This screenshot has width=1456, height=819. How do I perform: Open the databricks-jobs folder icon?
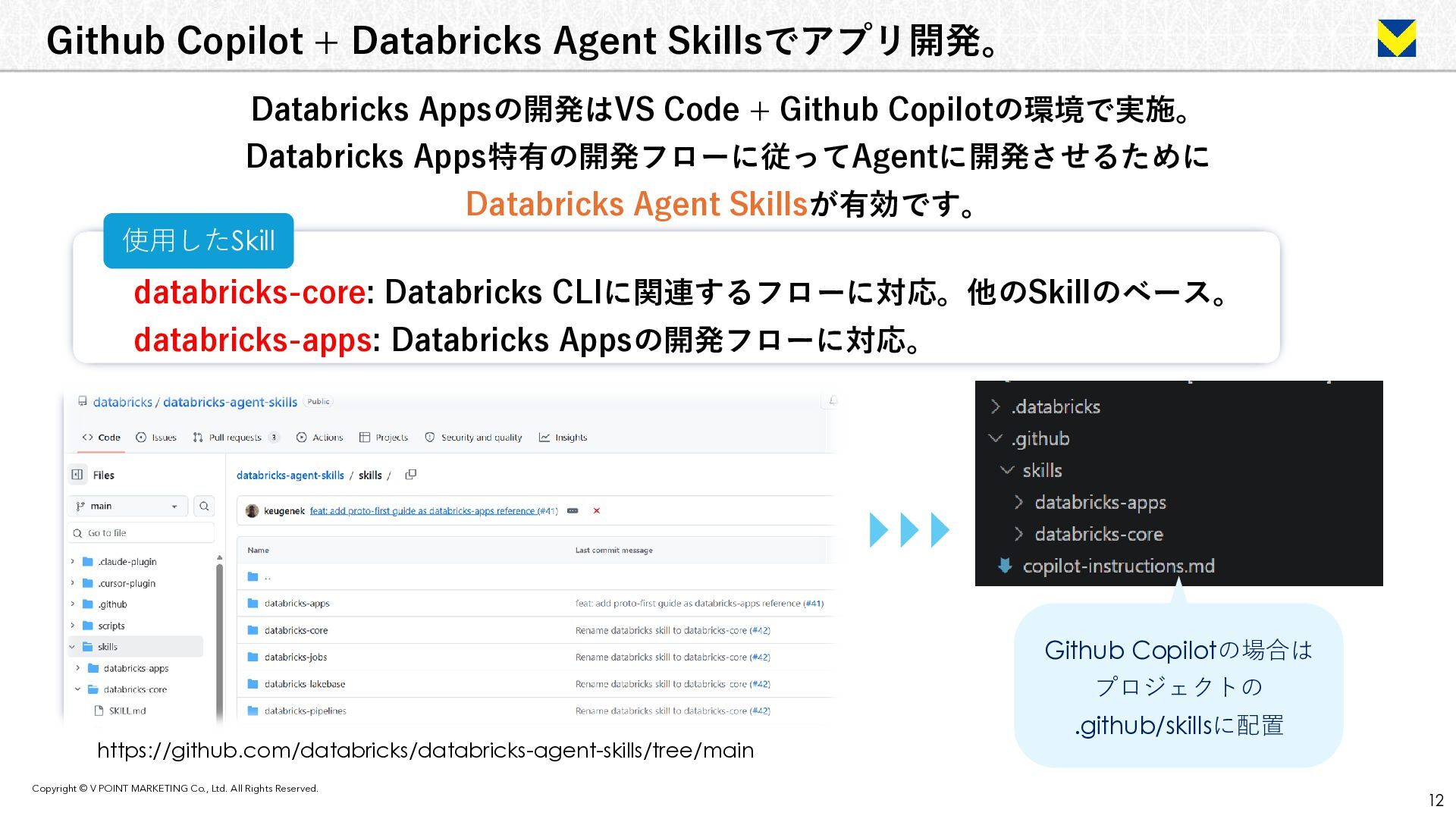253,657
